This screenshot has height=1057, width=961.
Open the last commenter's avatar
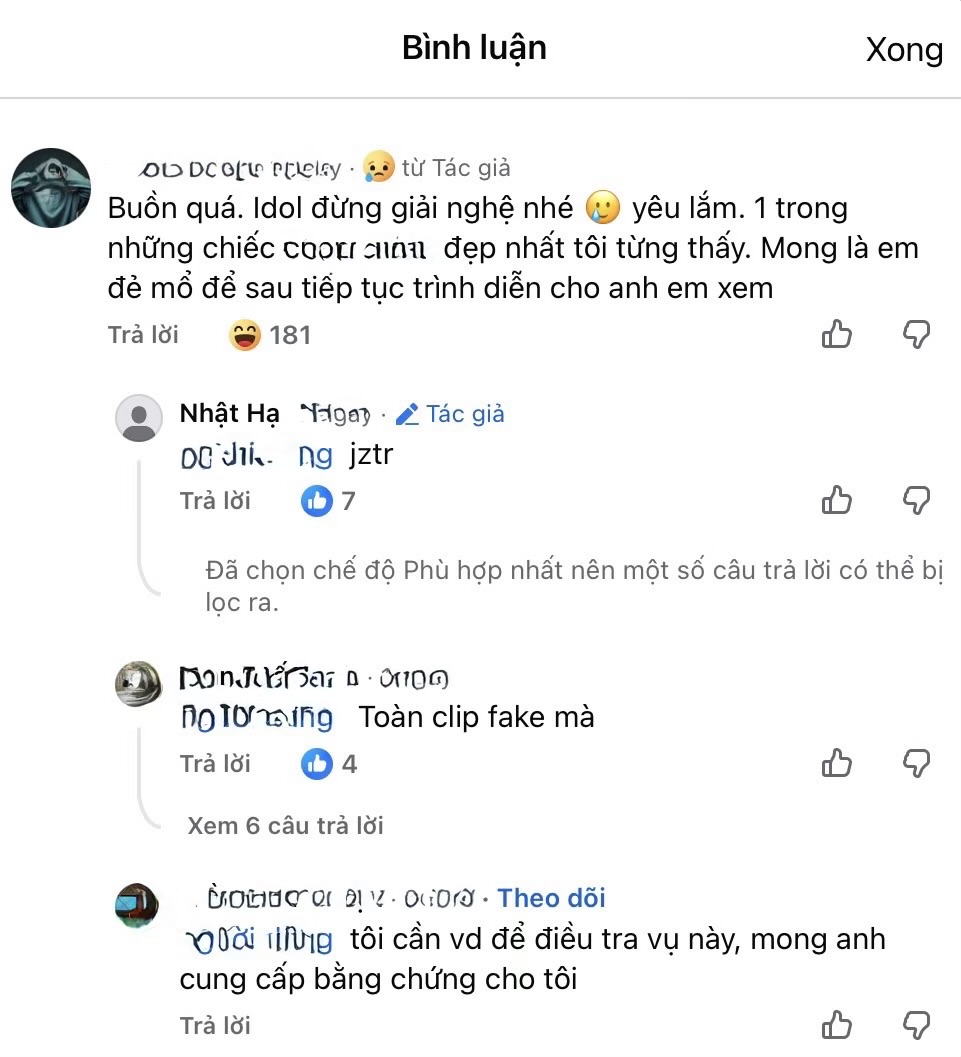point(135,906)
